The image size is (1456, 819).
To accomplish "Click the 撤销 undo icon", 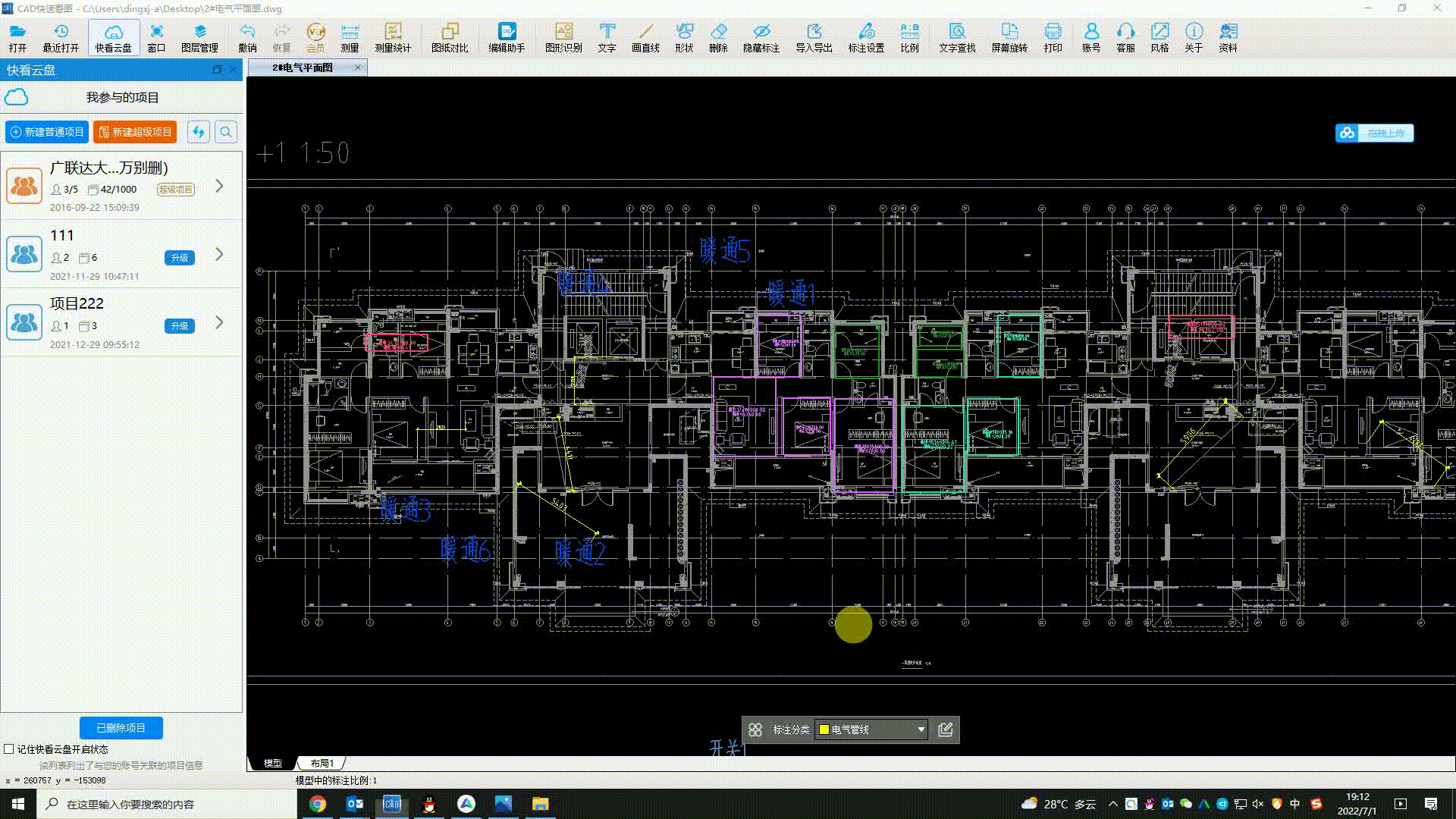I will (247, 37).
